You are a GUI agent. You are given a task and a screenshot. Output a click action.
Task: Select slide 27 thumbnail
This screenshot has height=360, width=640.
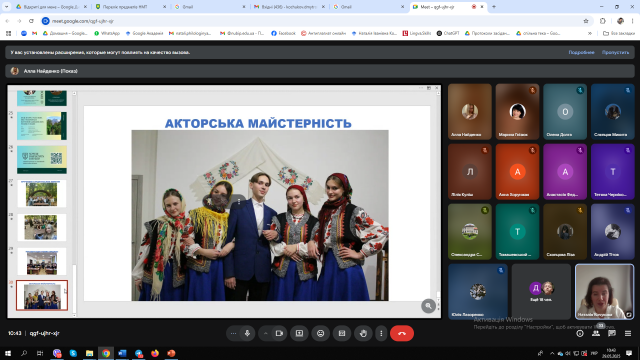point(42,193)
